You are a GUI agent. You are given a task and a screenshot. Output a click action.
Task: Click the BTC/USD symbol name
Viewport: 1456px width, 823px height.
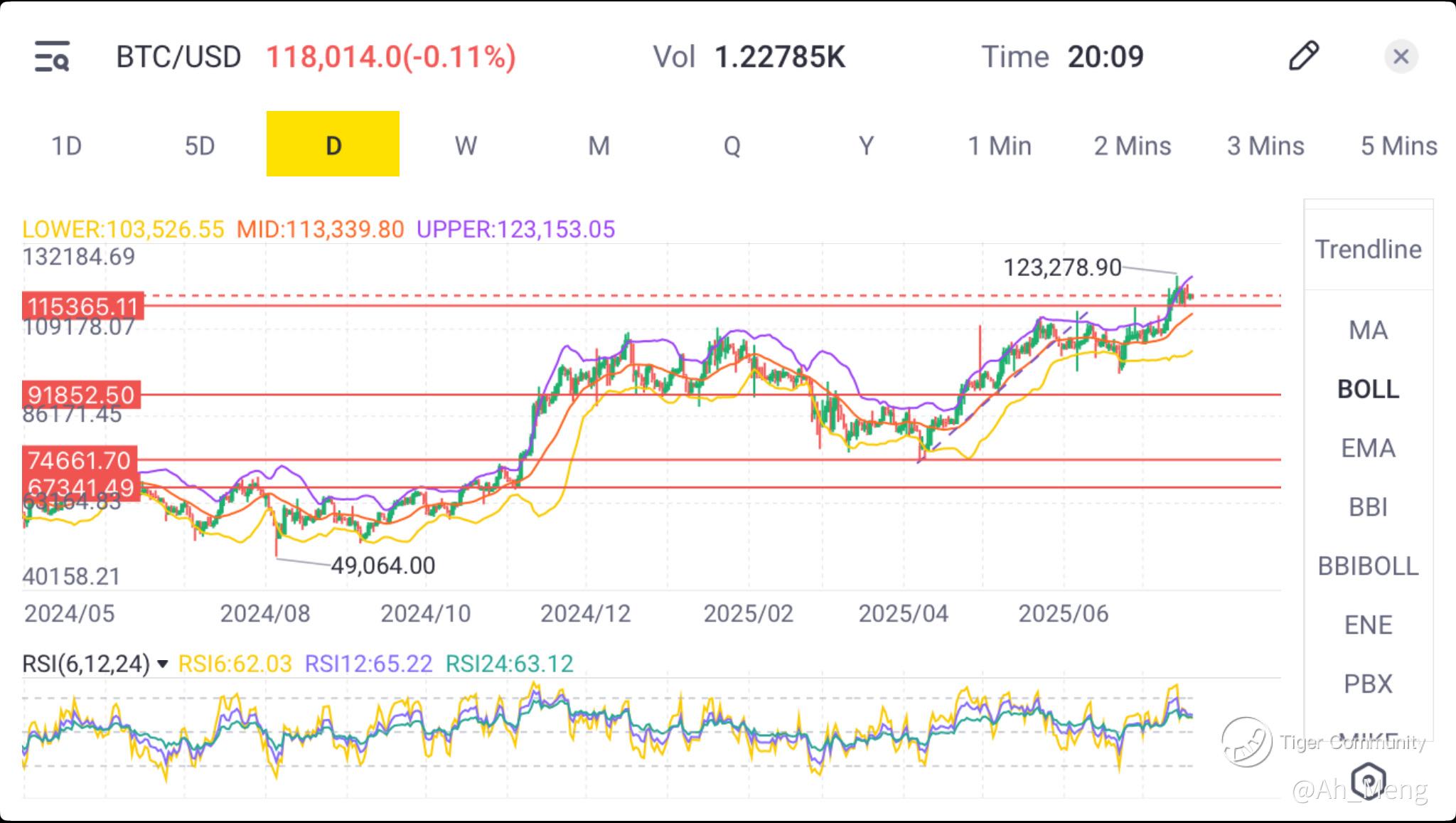click(x=178, y=57)
